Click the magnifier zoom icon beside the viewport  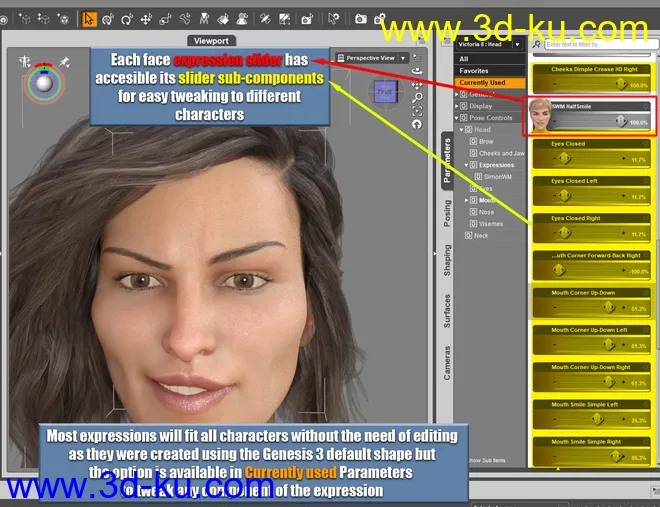(416, 98)
